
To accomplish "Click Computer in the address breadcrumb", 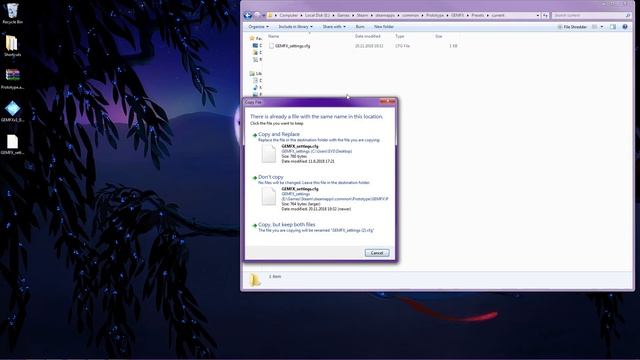I will point(289,16).
